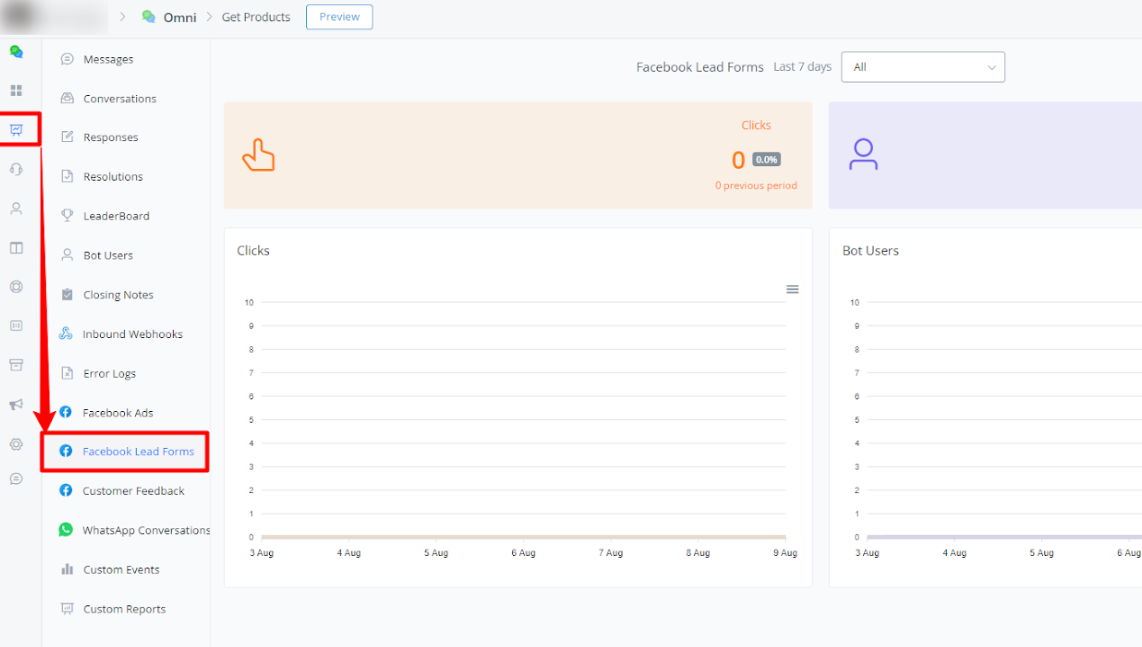
Task: Click the green chat logo icon in left rail
Action: (x=16, y=51)
